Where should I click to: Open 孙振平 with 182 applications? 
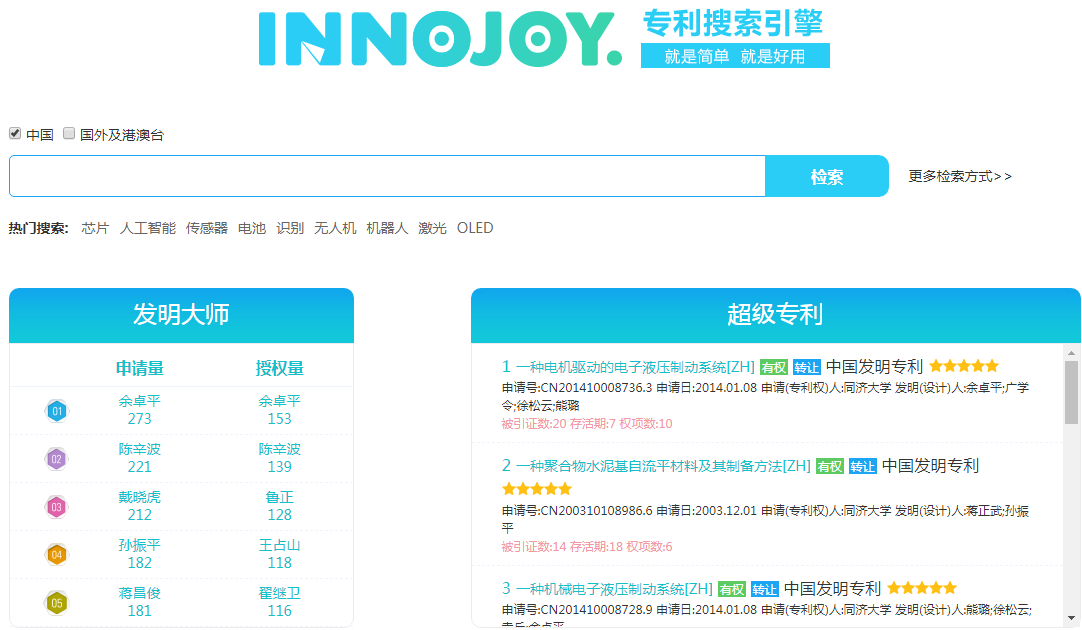pos(139,554)
